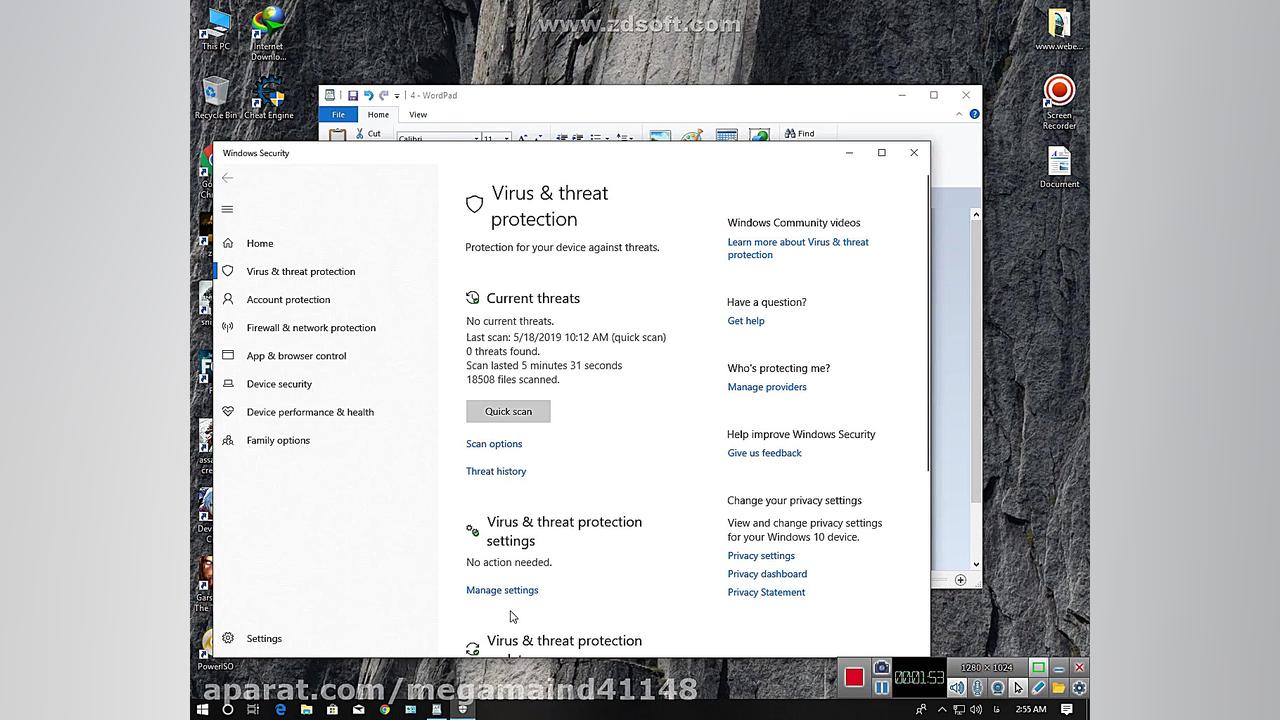Click Redo in WordPad quick access toolbar
This screenshot has width=1280, height=720.
pos(383,96)
